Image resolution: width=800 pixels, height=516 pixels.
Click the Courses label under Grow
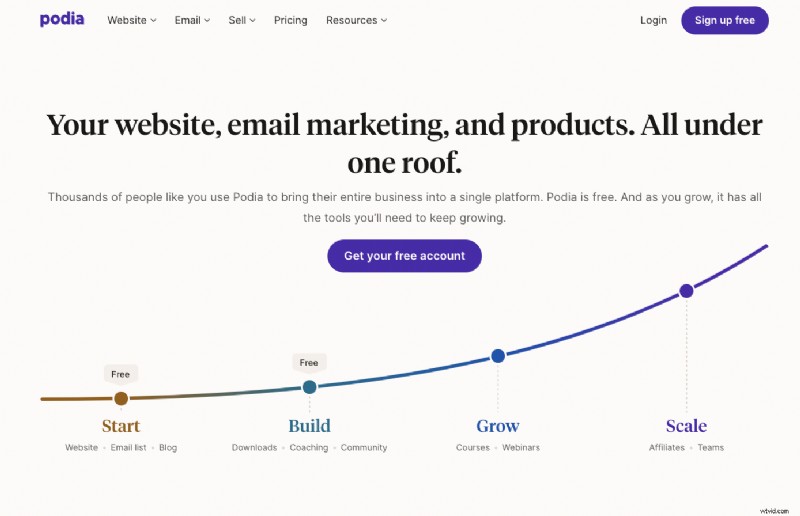(x=472, y=448)
